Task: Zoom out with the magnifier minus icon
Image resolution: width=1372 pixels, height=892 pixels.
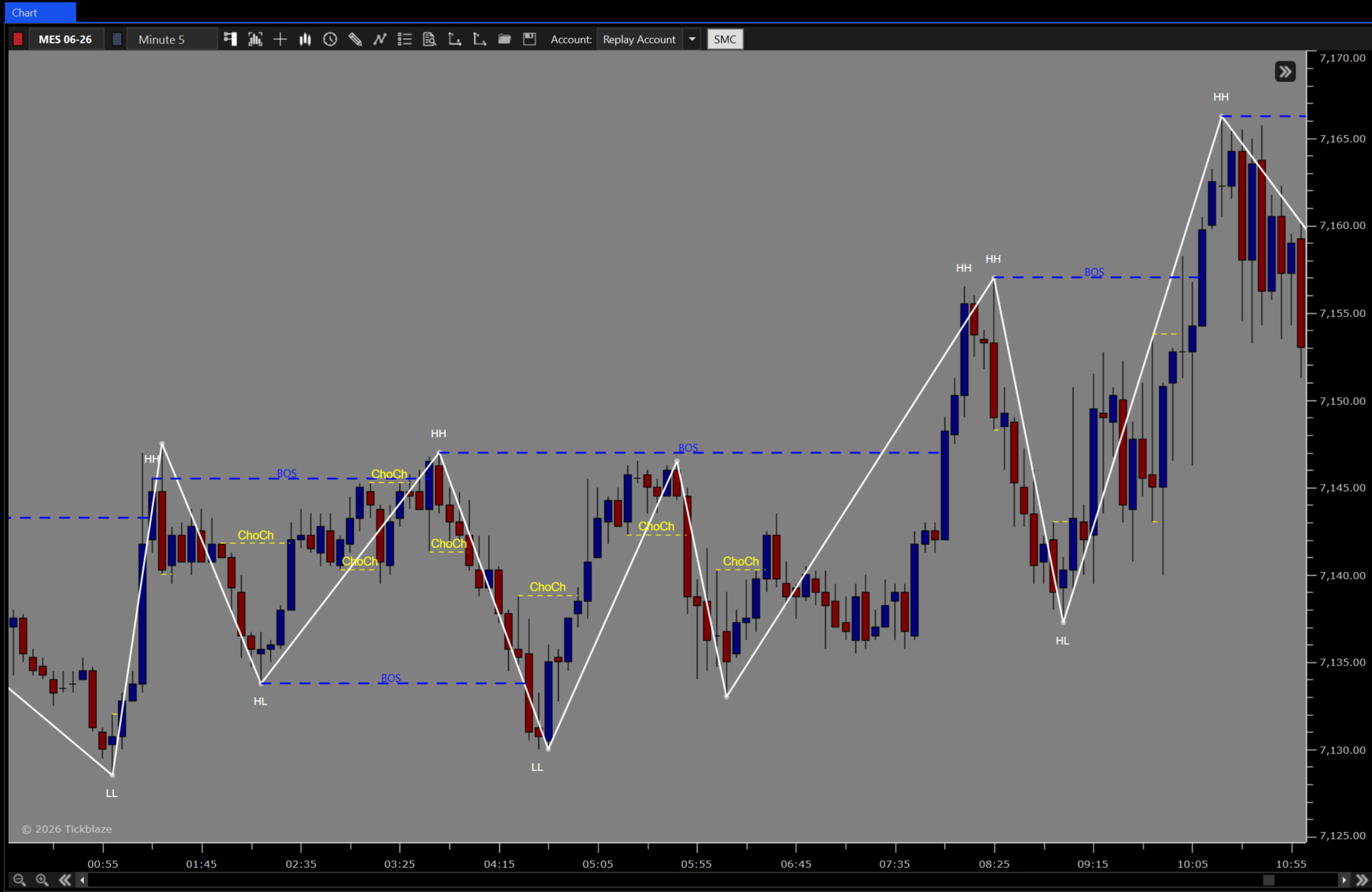Action: point(19,880)
